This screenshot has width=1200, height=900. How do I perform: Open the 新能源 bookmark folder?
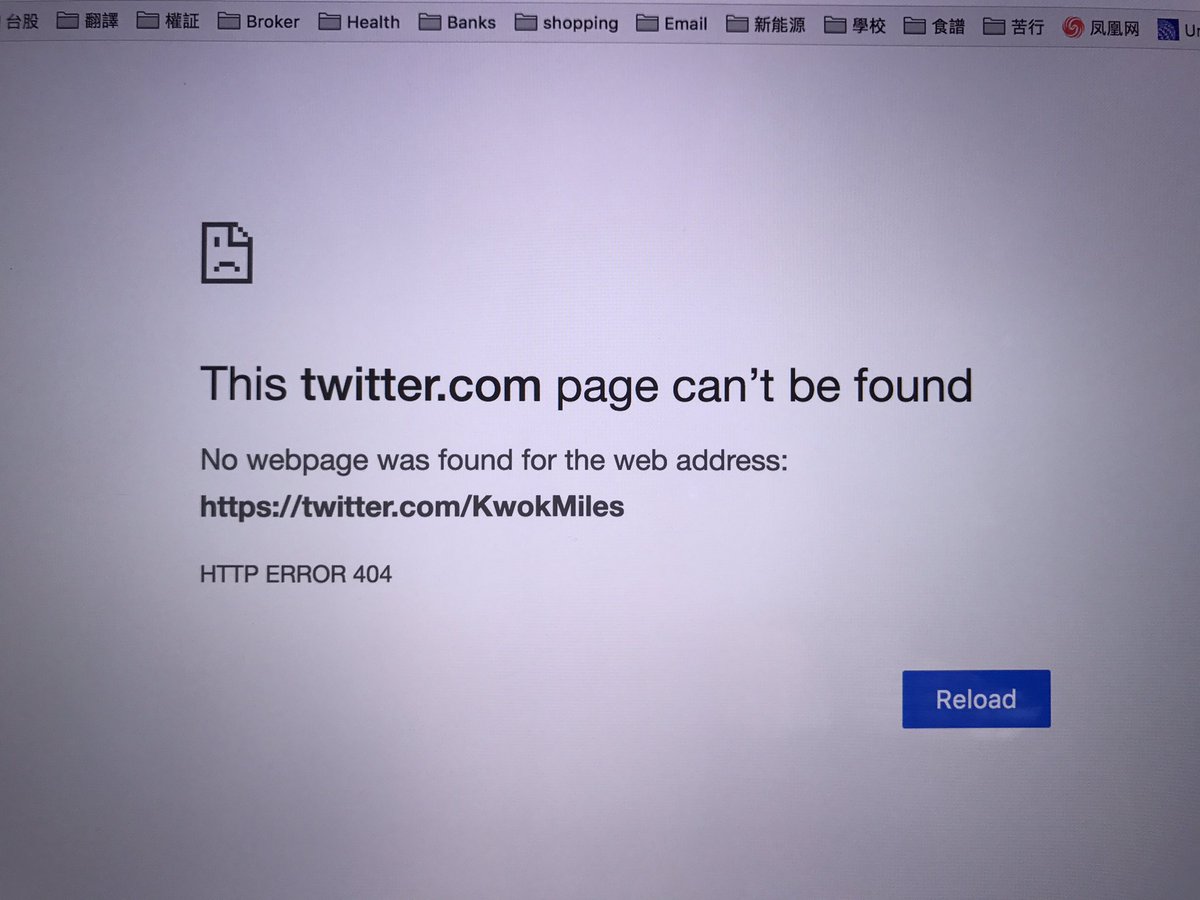(766, 24)
